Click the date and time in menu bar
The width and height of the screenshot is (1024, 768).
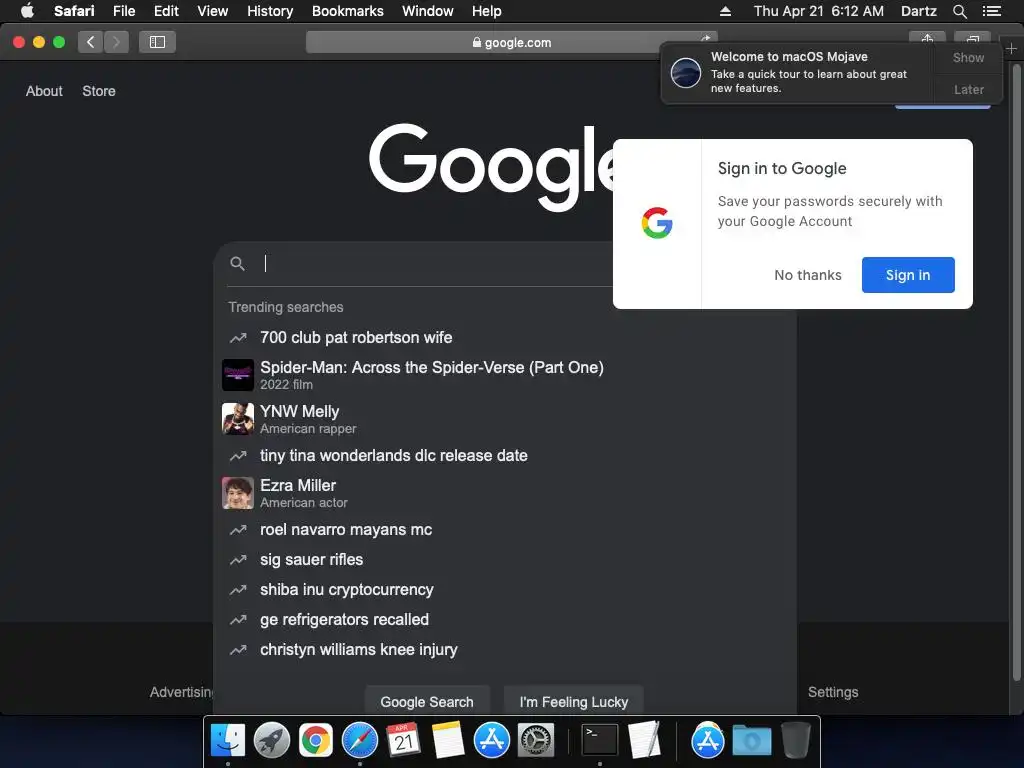[818, 11]
